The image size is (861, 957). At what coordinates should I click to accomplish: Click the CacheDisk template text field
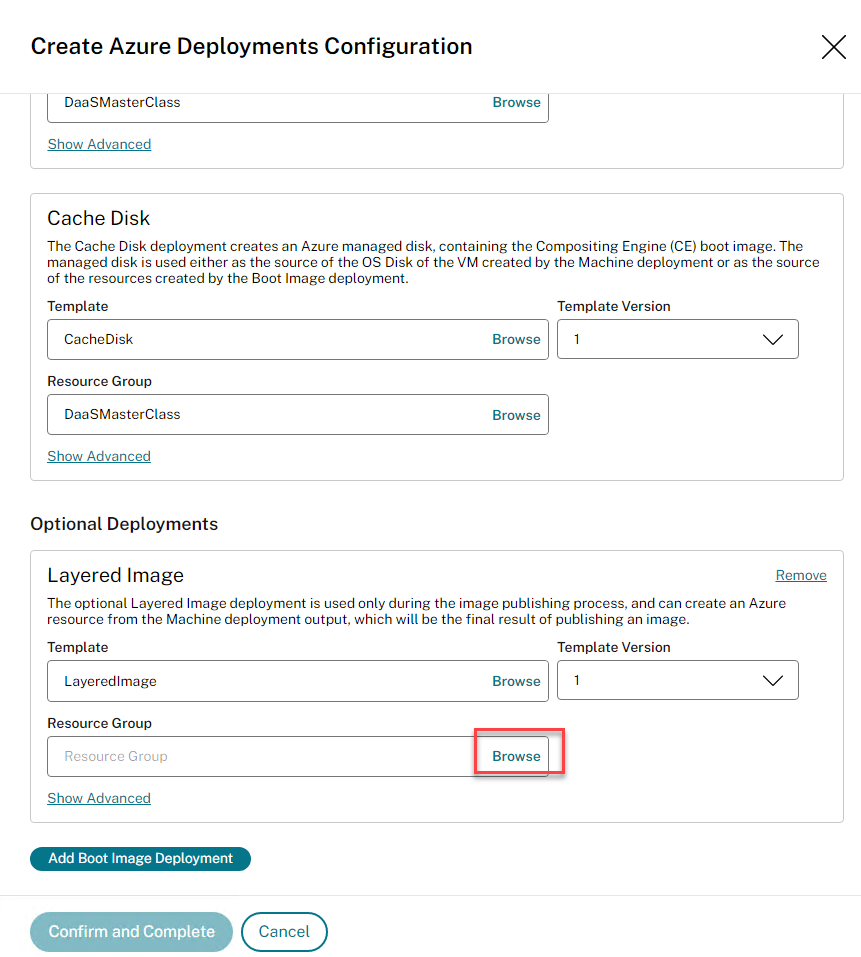[x=260, y=339]
